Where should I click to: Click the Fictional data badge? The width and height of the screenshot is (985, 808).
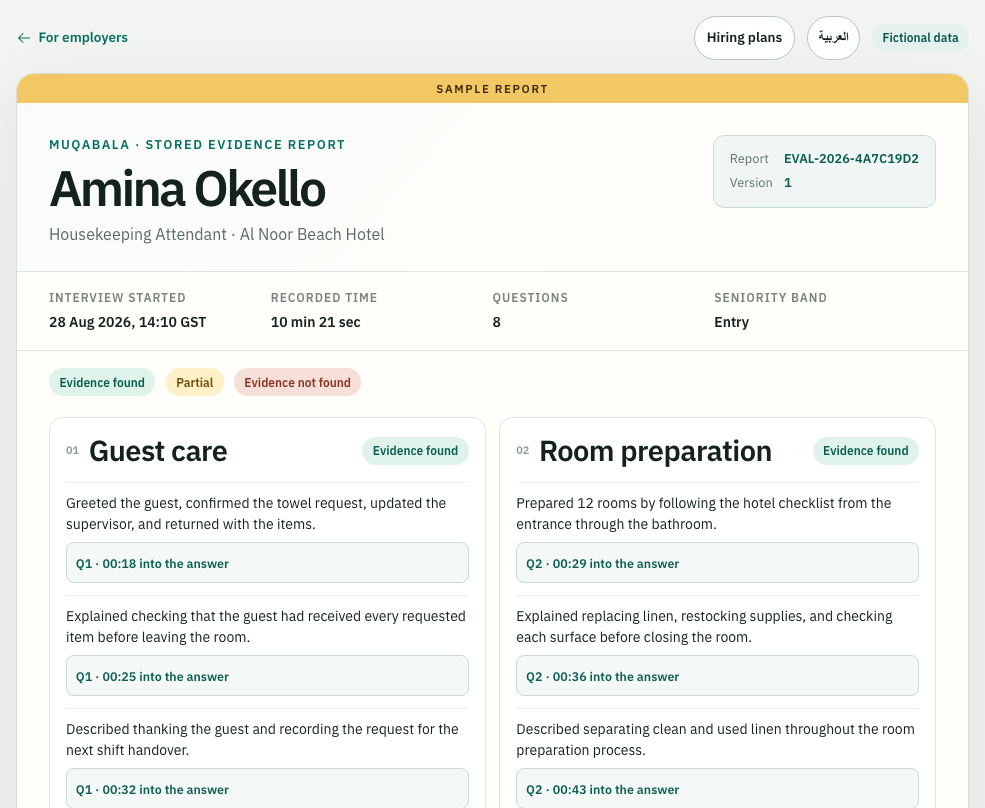[920, 38]
